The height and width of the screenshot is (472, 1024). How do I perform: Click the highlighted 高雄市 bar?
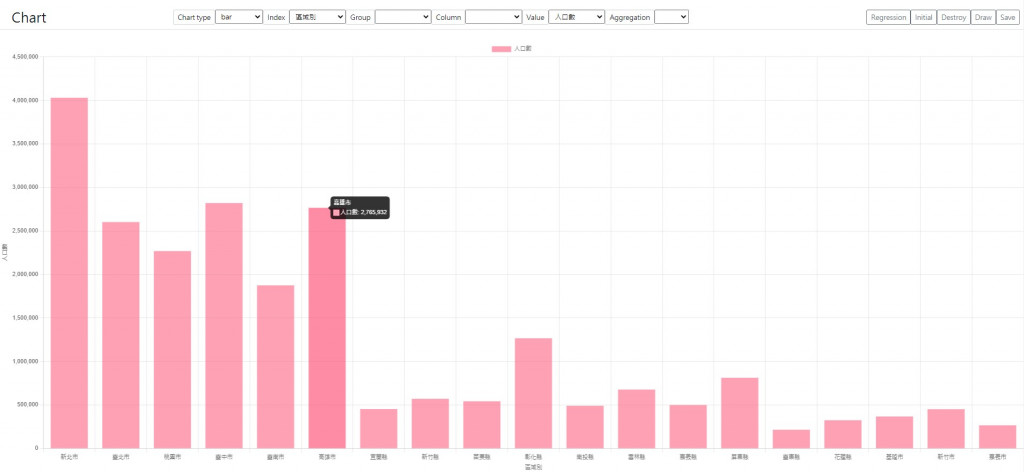(327, 328)
